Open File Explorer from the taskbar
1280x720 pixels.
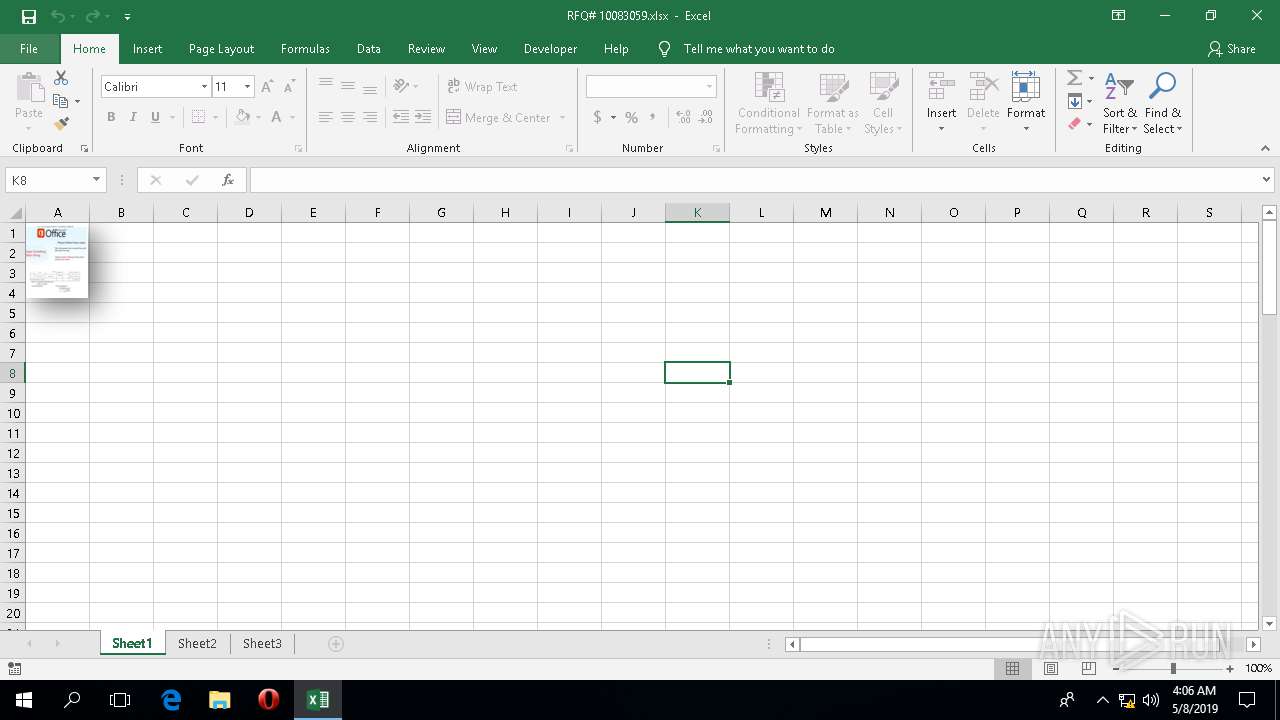click(220, 700)
